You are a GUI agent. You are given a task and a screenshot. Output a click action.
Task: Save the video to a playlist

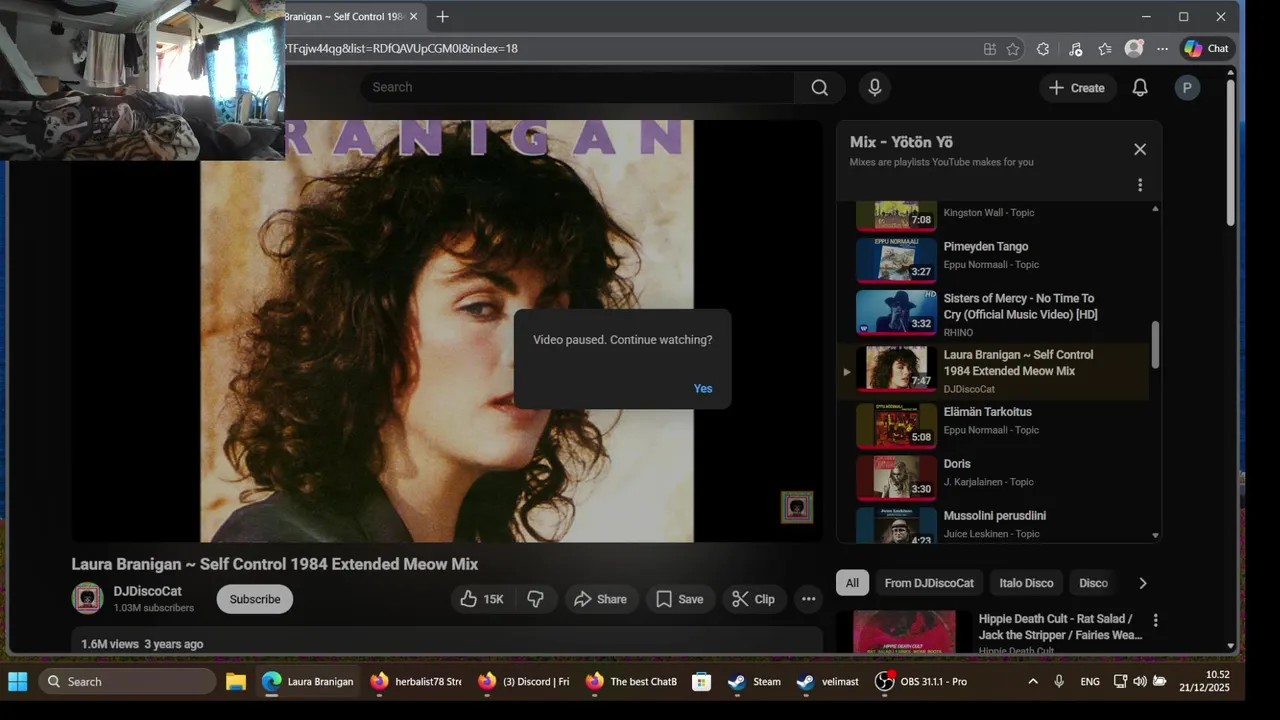coord(680,599)
